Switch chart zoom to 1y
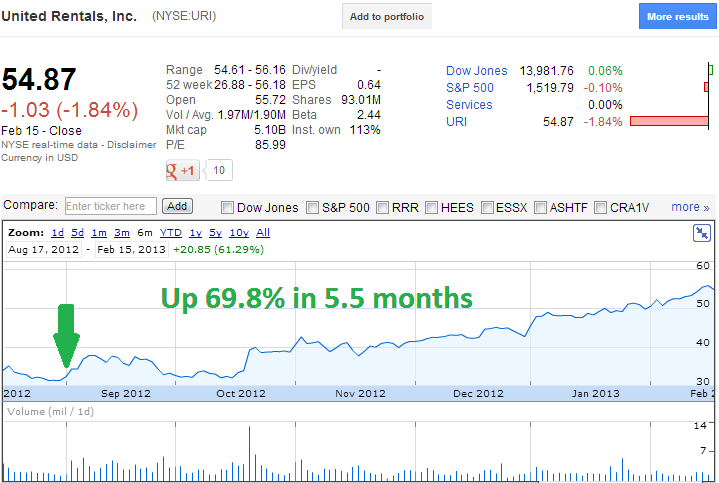This screenshot has width=719, height=483. tap(196, 233)
